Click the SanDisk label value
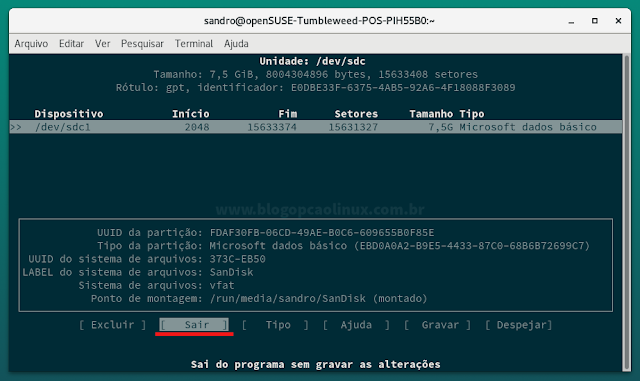Viewport: 640px width, 381px height. pos(231,272)
